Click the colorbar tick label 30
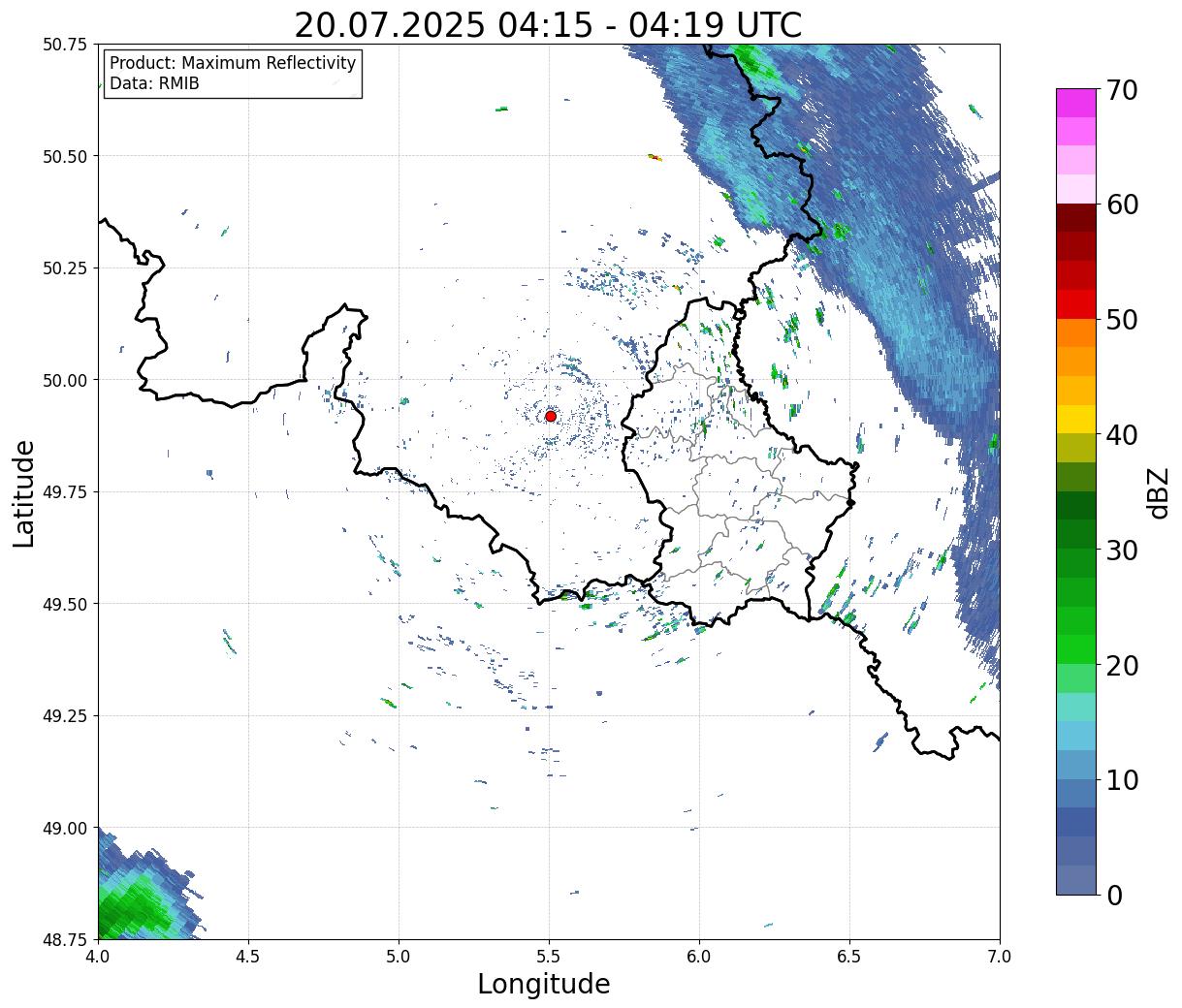 coord(1121,550)
